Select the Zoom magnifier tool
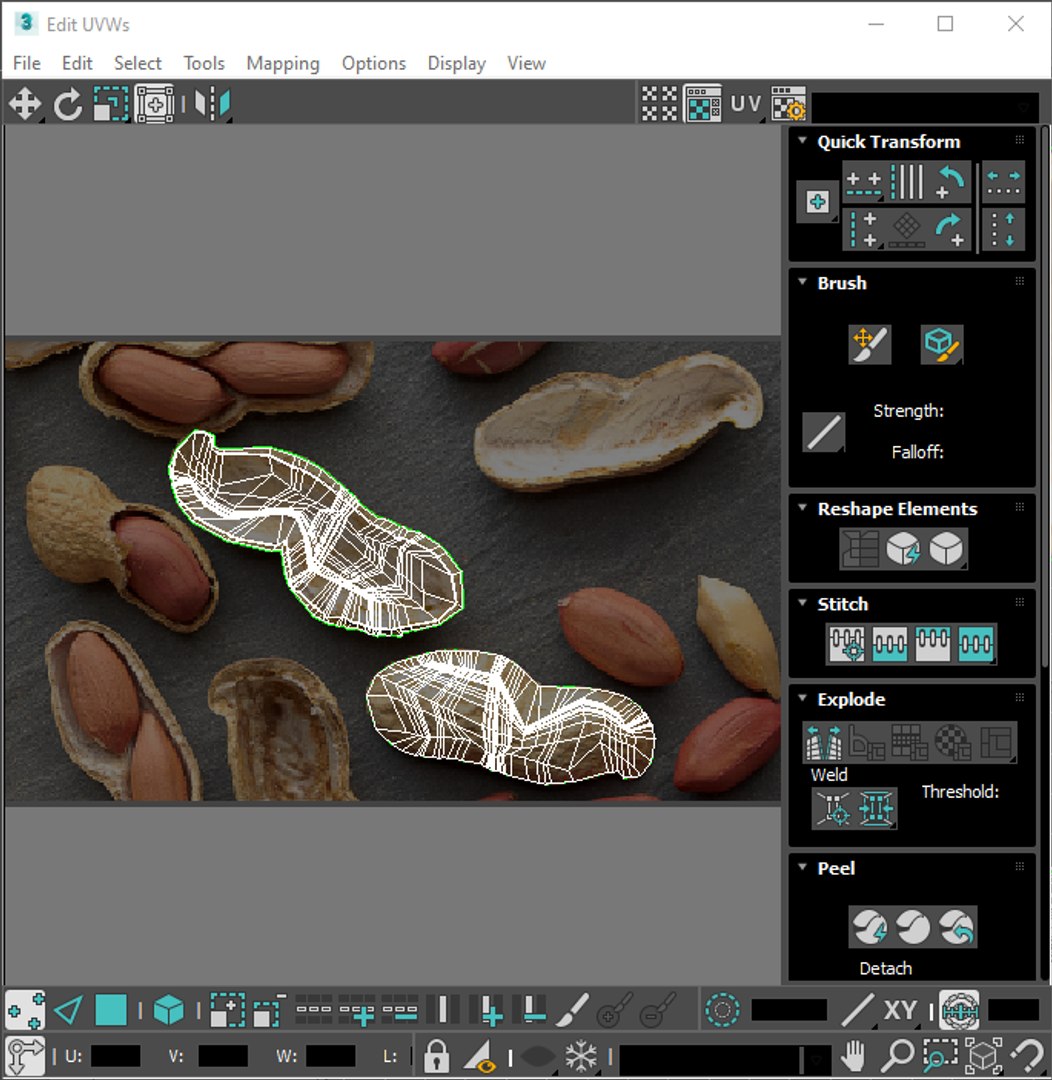The width and height of the screenshot is (1052, 1080). coord(897,1055)
